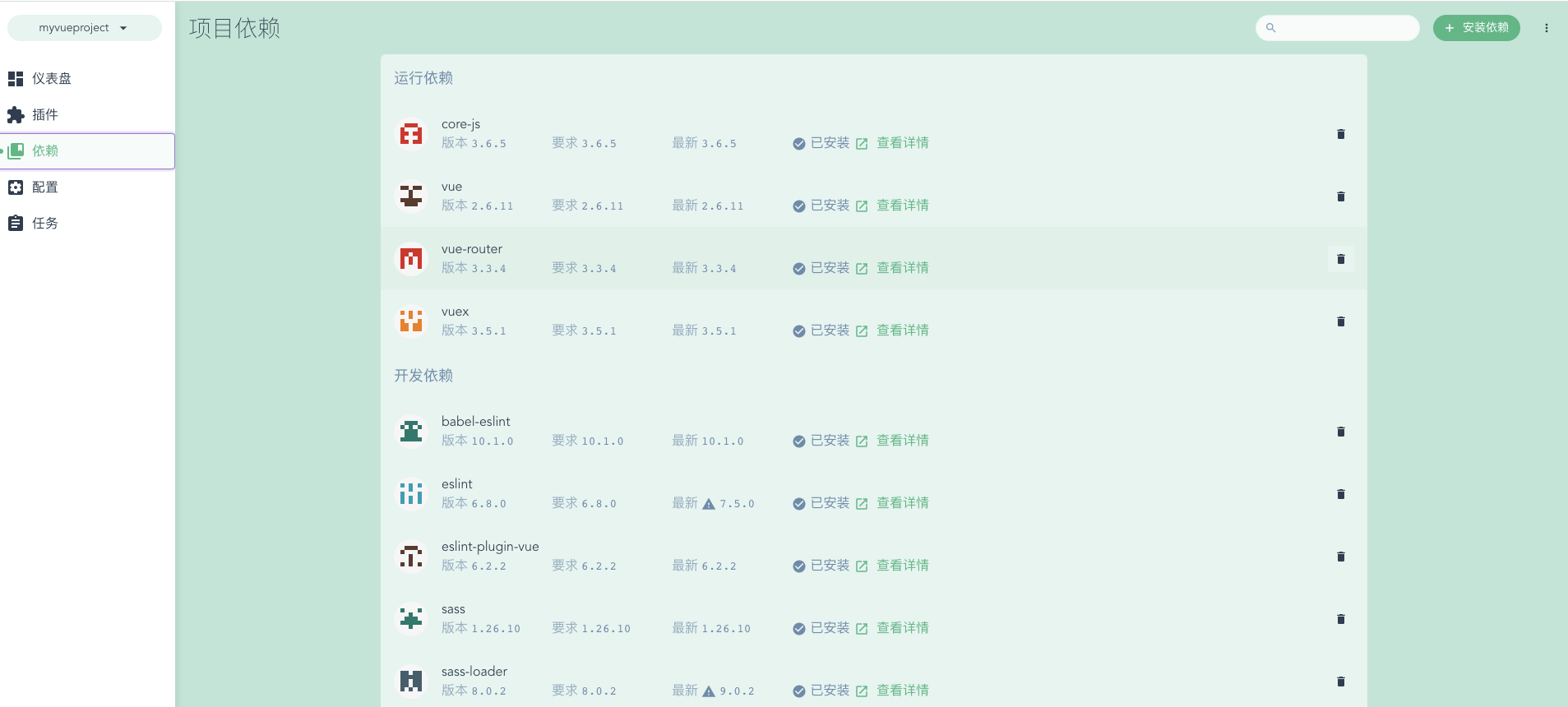Open 查看详情 link for sass
The image size is (1568, 707).
pyautogui.click(x=893, y=628)
